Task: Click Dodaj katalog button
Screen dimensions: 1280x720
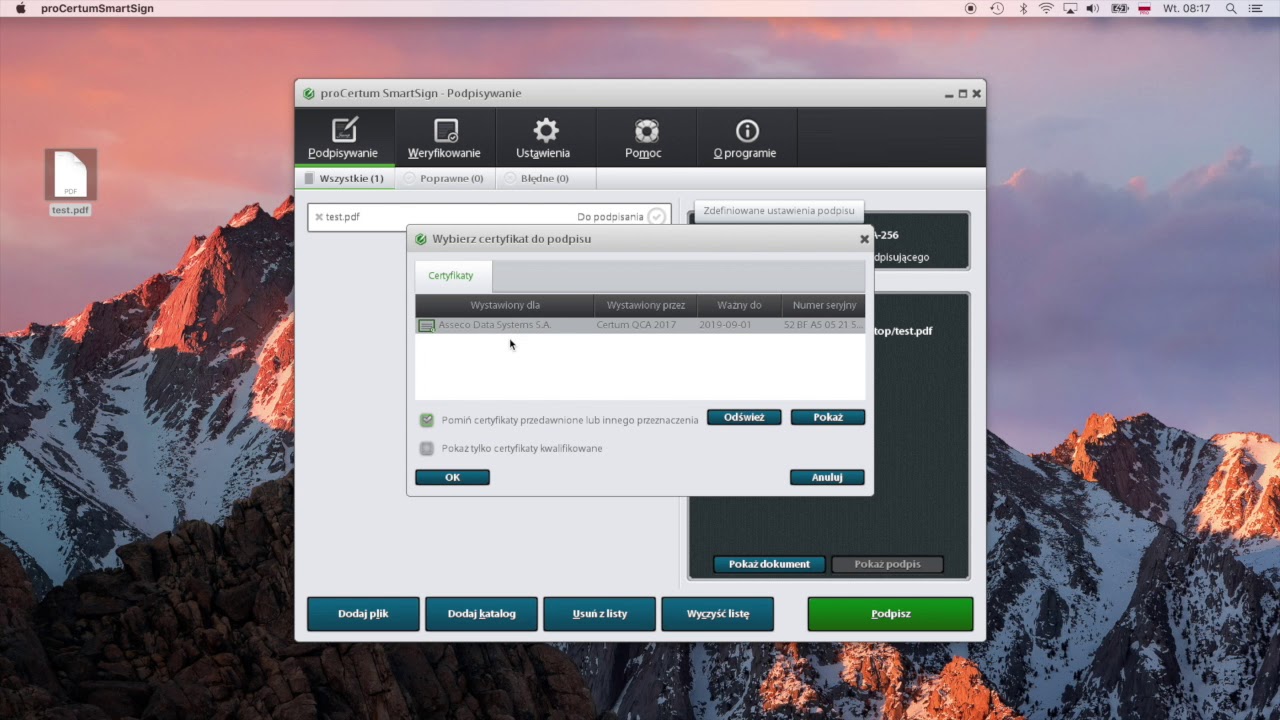Action: pos(481,614)
